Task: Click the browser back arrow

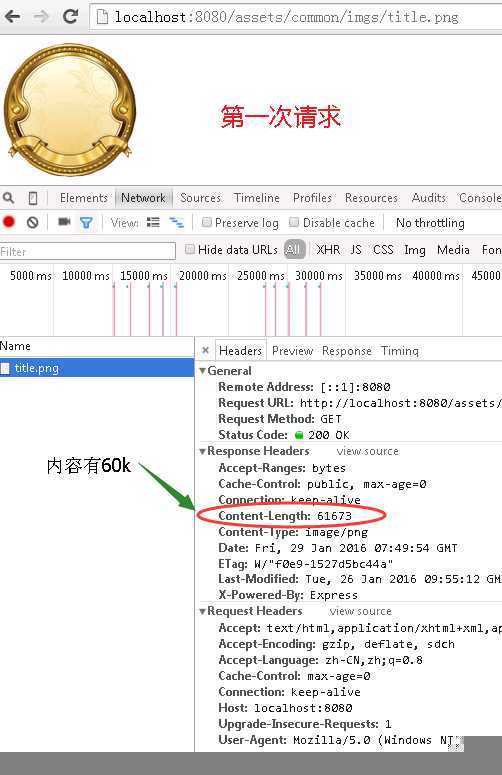Action: pyautogui.click(x=12, y=17)
